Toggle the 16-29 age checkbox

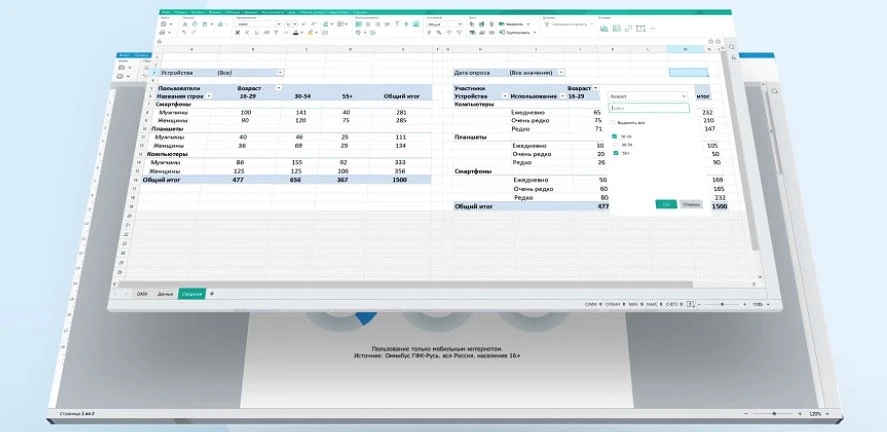(x=615, y=136)
